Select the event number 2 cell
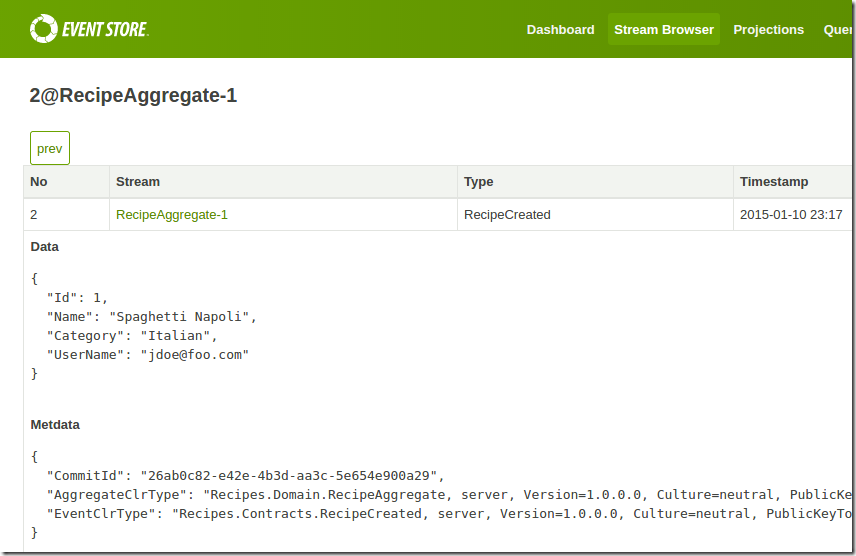 click(x=67, y=215)
